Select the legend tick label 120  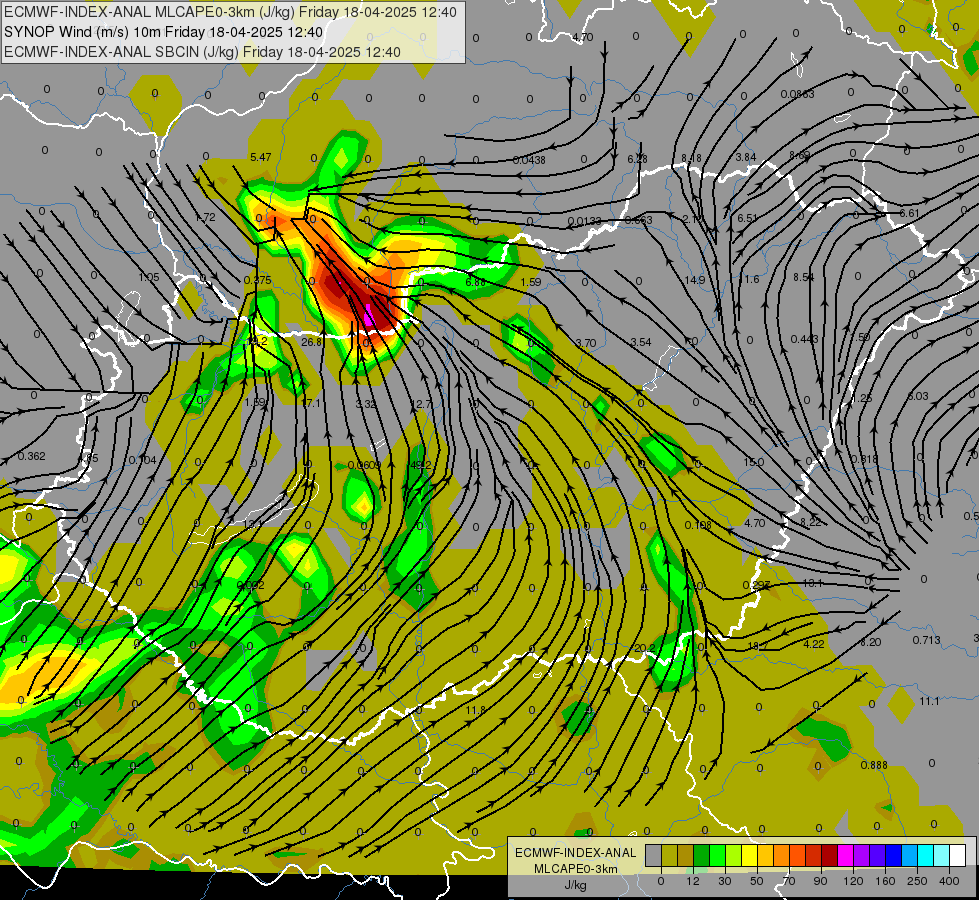pyautogui.click(x=853, y=881)
